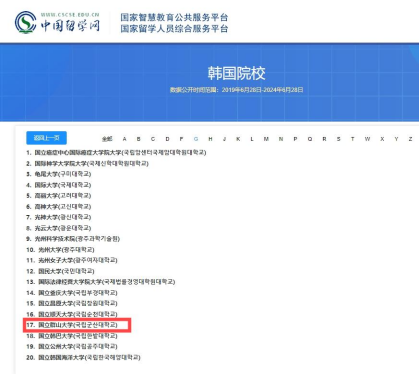Select letter A in alphabet filter
This screenshot has width=419, height=375.
click(124, 139)
